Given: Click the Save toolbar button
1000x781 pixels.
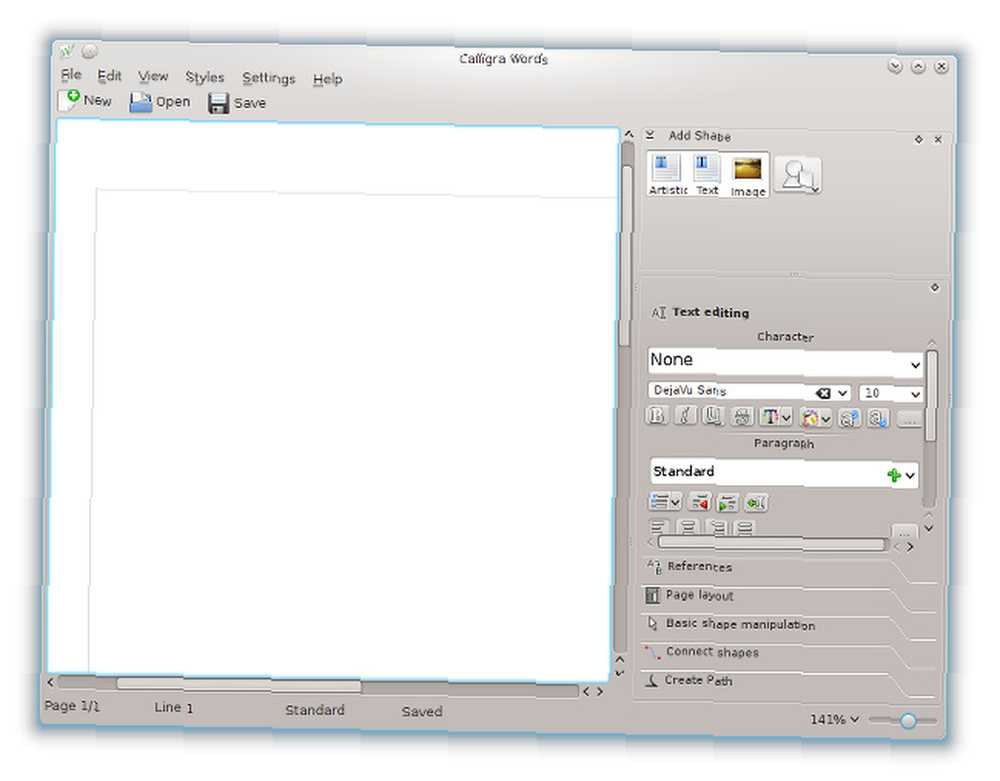Looking at the screenshot, I should [237, 103].
